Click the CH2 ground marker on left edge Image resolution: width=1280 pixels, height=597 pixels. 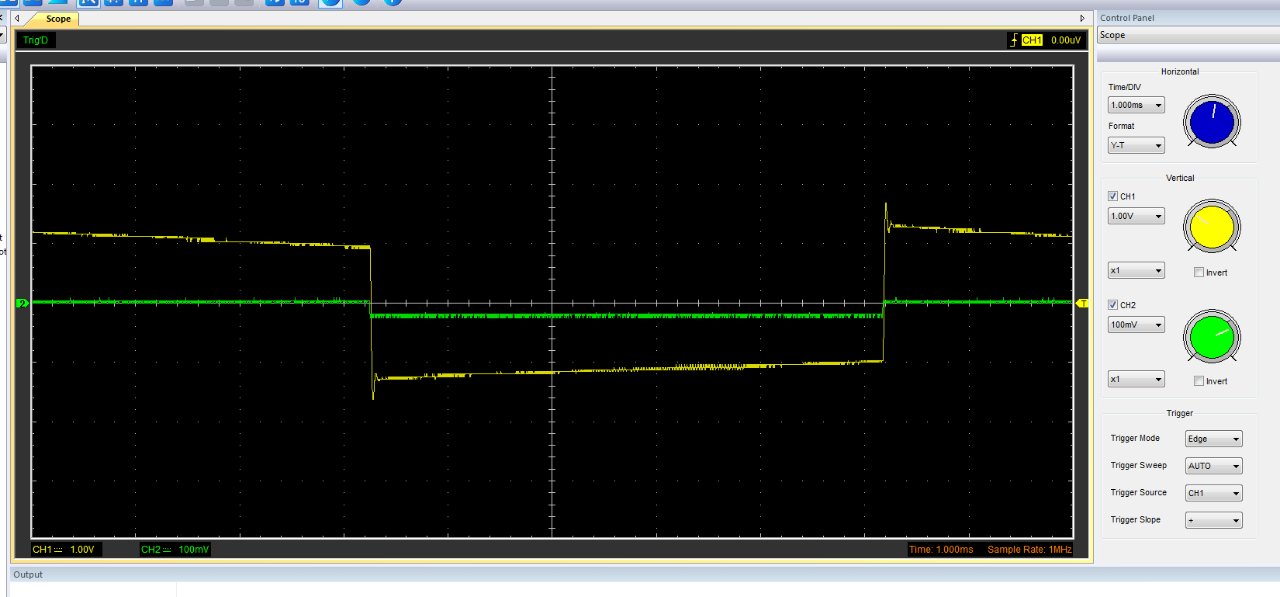pyautogui.click(x=21, y=303)
